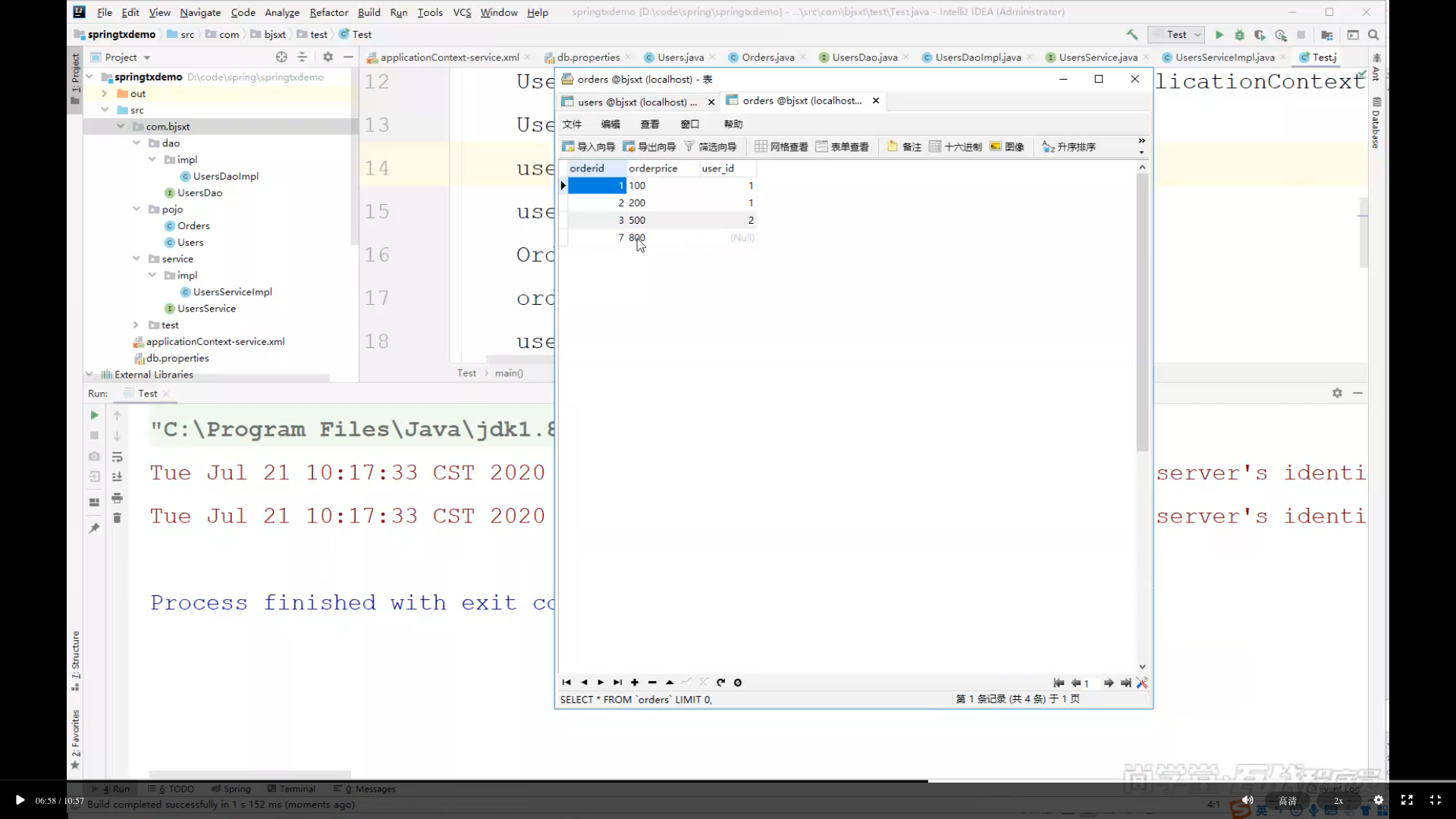Start debugging with the bug icon
1456x819 pixels.
pos(1240,35)
